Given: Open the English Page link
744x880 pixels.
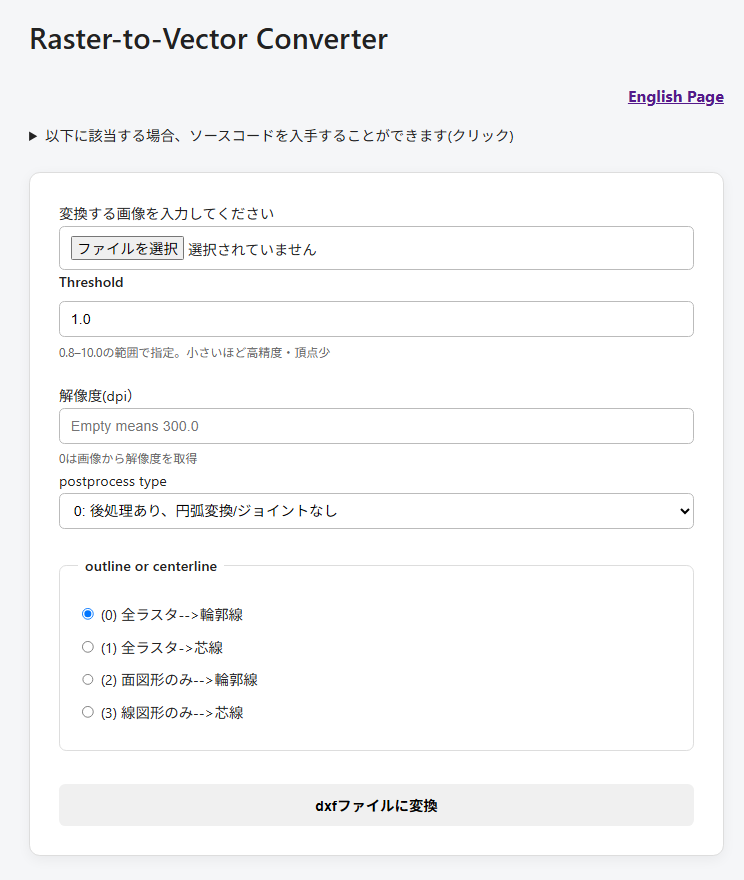Looking at the screenshot, I should click(x=676, y=97).
